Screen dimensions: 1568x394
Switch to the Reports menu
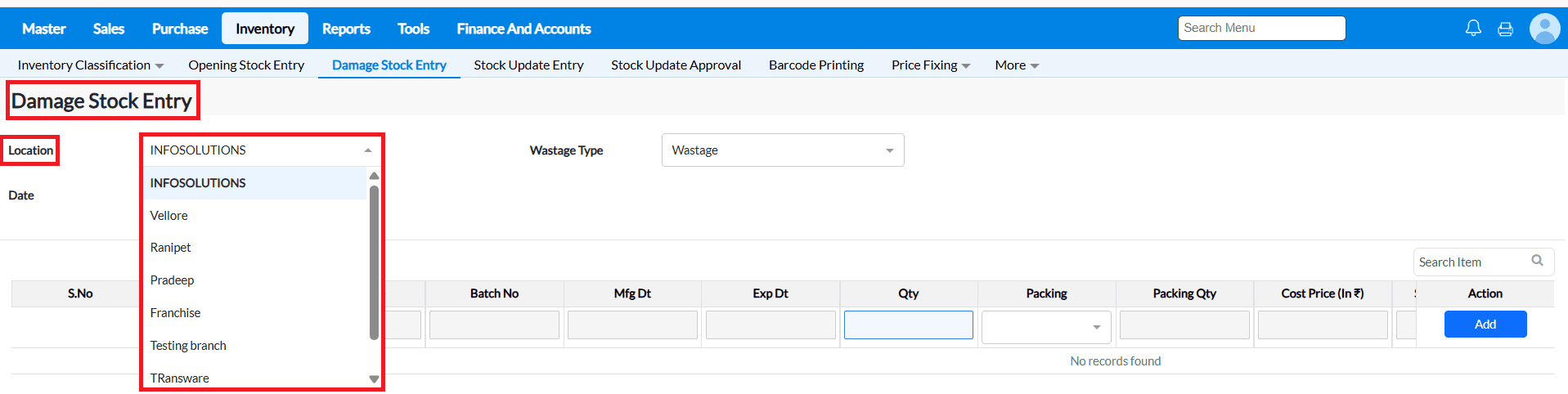346,29
